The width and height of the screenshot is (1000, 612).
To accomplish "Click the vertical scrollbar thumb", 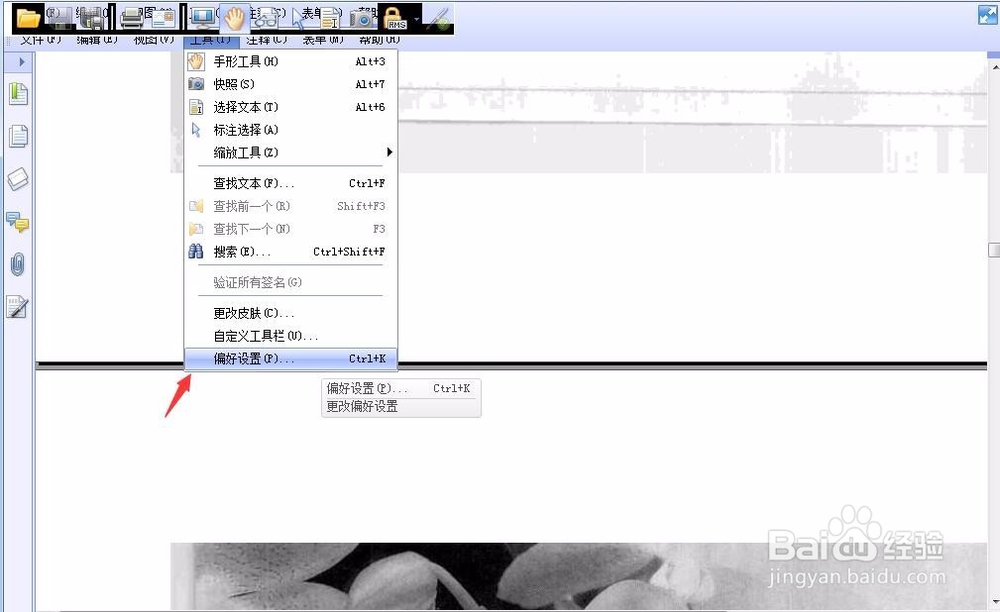I will tap(994, 250).
